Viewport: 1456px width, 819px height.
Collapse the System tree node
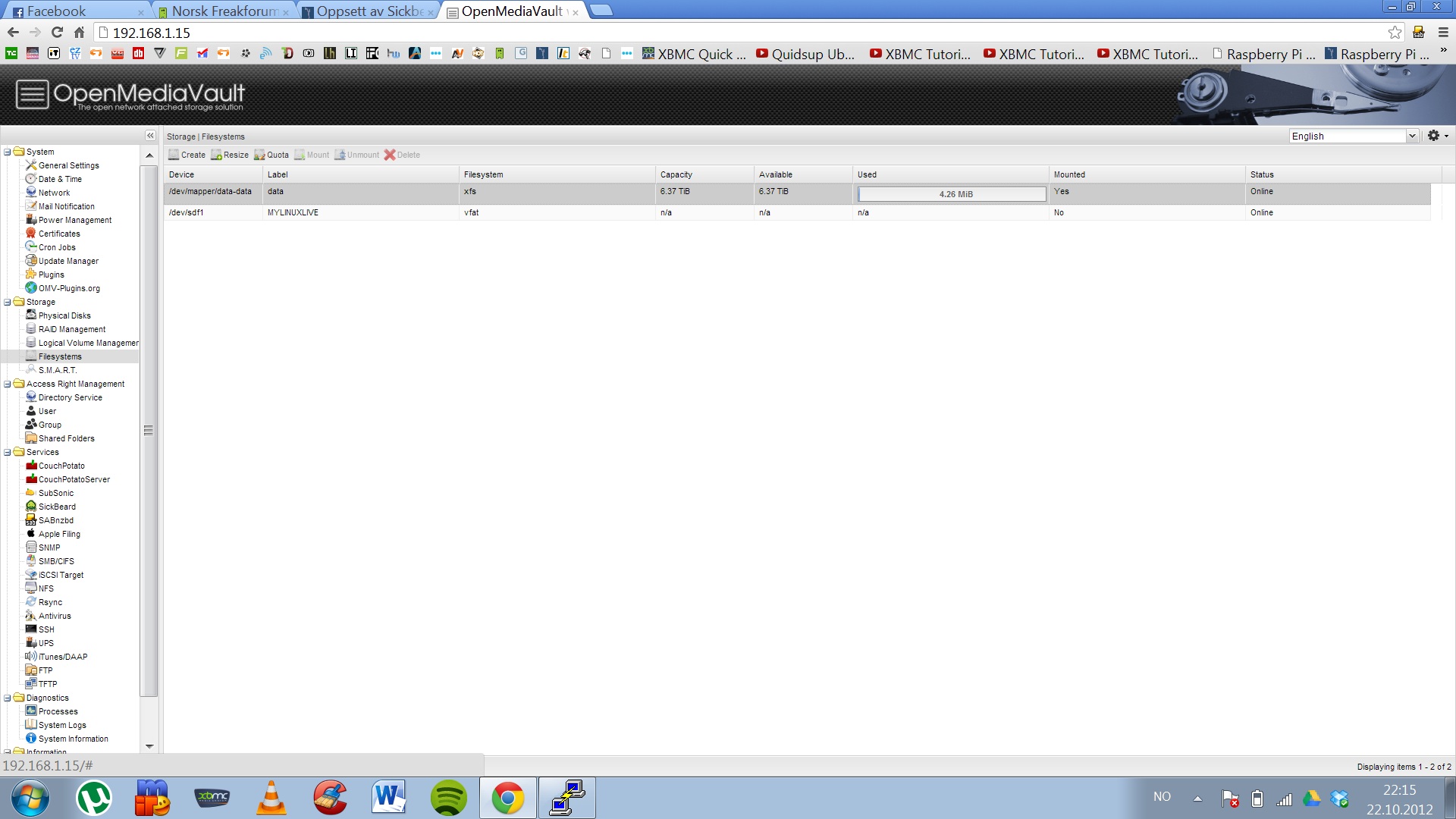click(x=8, y=152)
